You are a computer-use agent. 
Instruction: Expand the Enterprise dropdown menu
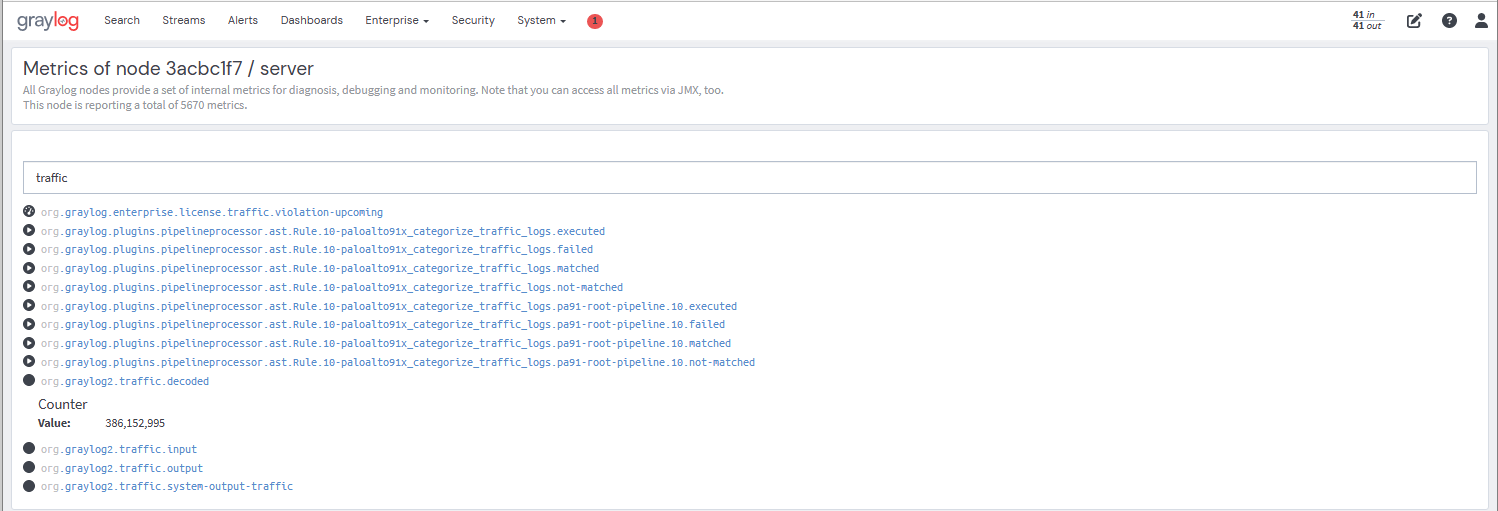pos(397,20)
